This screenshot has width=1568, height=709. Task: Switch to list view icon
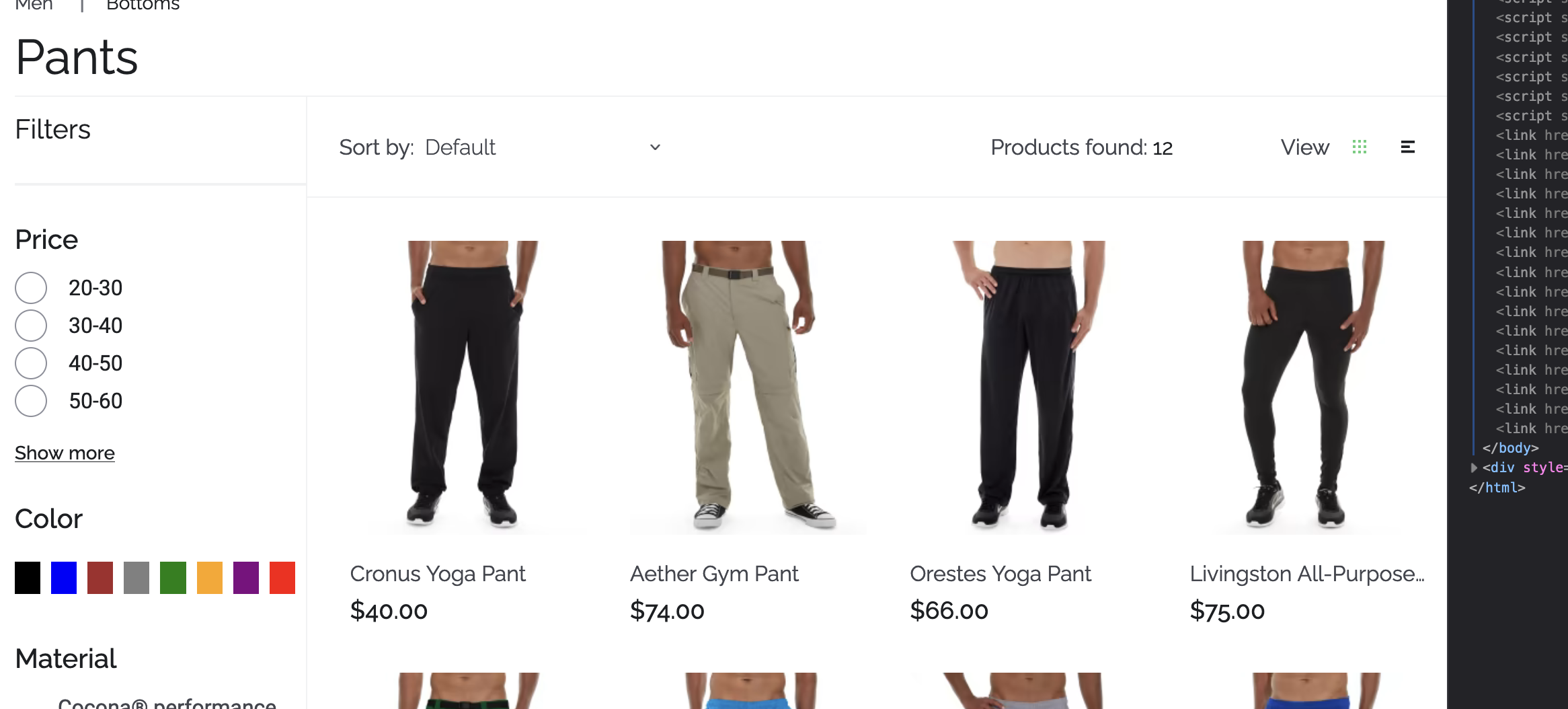[1408, 147]
